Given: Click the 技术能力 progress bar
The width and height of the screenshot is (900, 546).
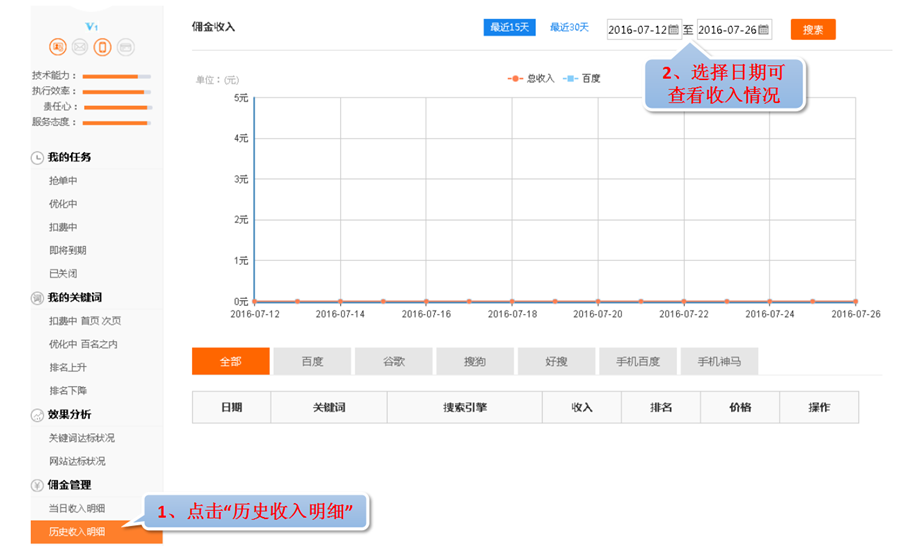Looking at the screenshot, I should click(x=116, y=76).
